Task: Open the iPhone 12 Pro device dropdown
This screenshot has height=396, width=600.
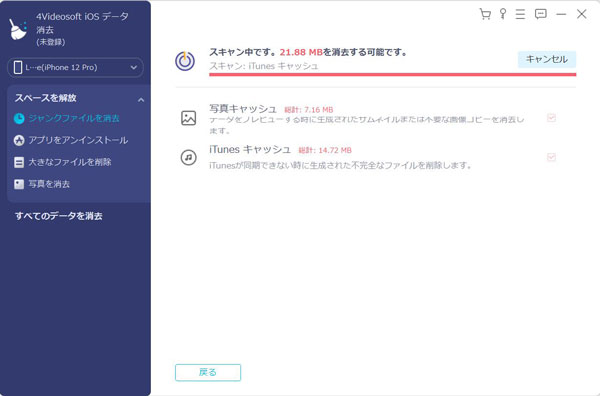Action: (x=75, y=67)
